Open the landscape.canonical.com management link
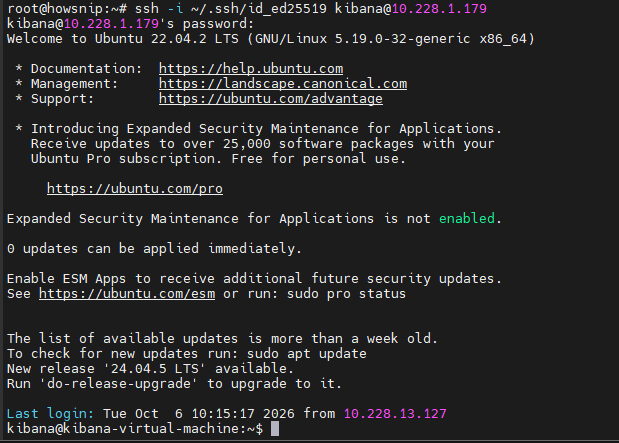The width and height of the screenshot is (619, 443). 283,84
